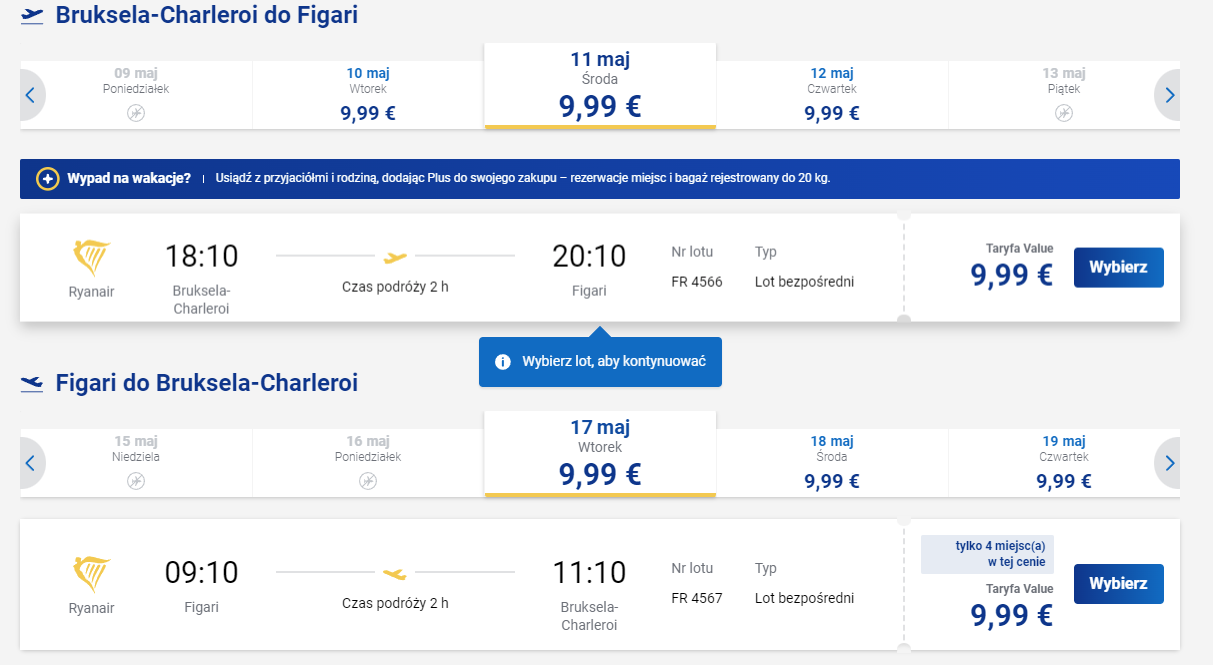Image resolution: width=1213 pixels, height=665 pixels.
Task: Click departing plane icon beside Bruksela-Charleroi do Figari
Action: coord(32,16)
